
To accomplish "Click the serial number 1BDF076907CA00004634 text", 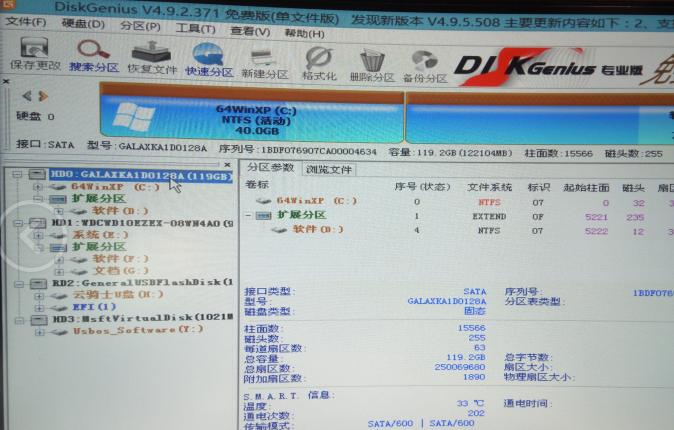I will (x=319, y=151).
